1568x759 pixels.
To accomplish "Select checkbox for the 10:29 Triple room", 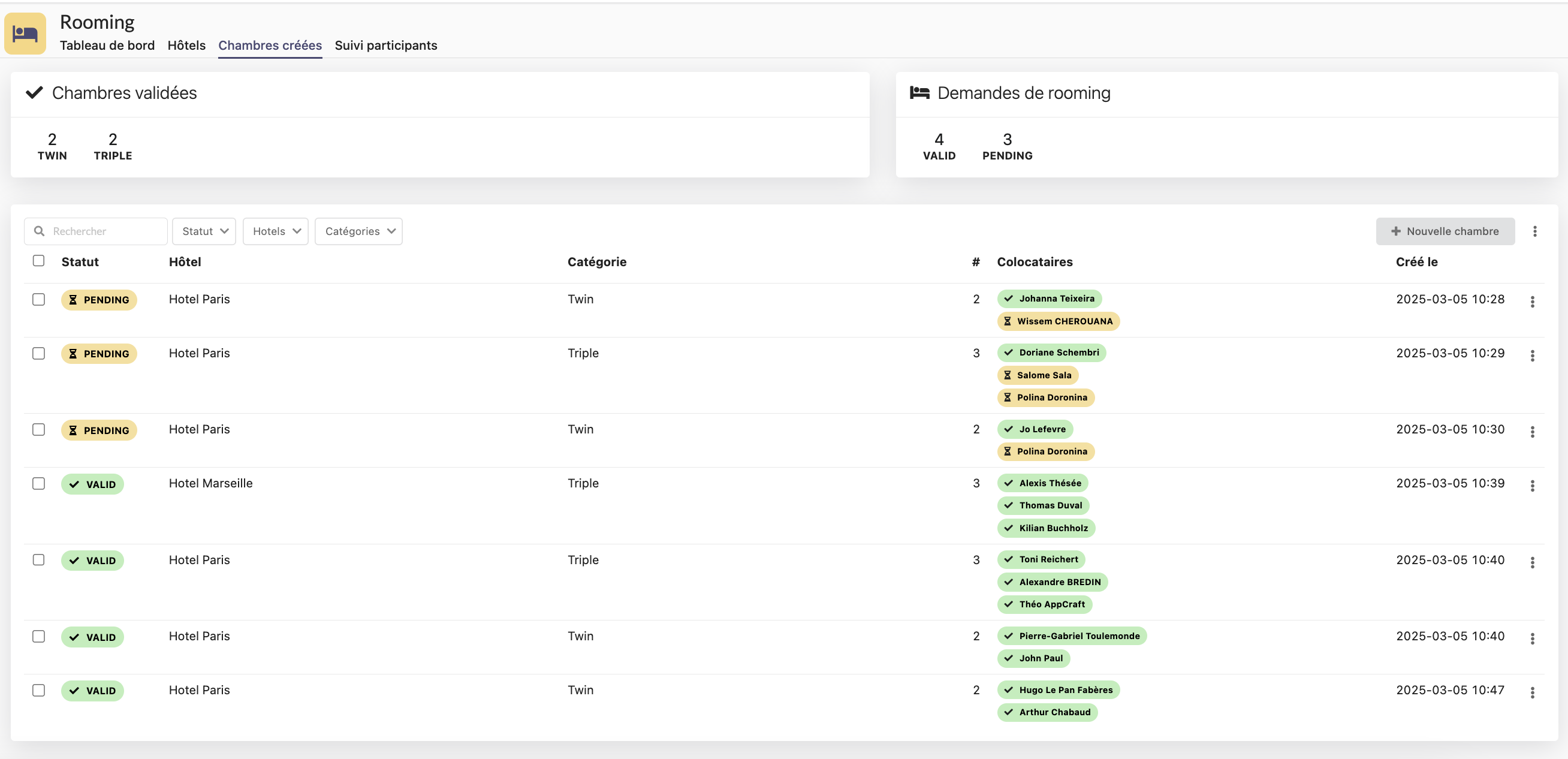I will (38, 354).
